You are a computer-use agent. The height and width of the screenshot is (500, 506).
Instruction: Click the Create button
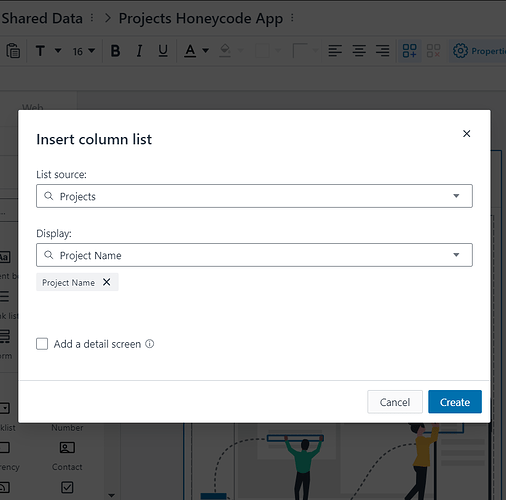(455, 402)
